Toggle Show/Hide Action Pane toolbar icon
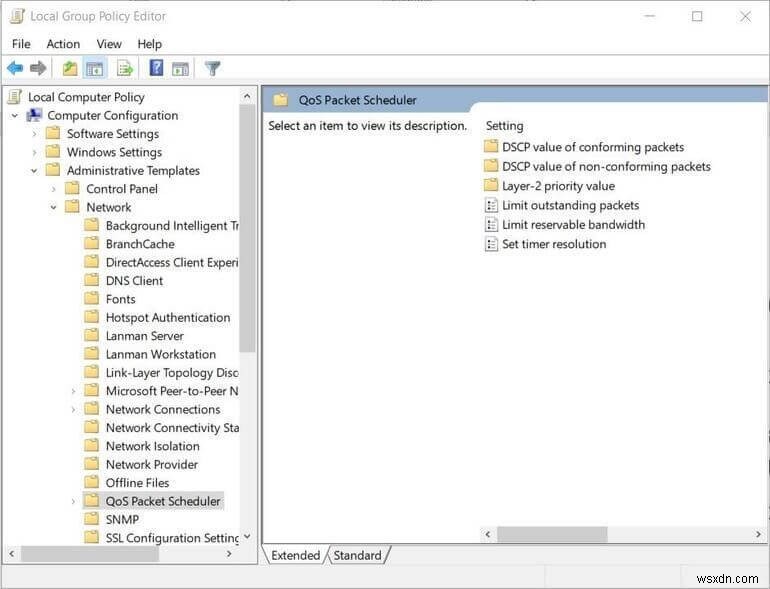Screen dimensions: 770x589 pos(180,69)
